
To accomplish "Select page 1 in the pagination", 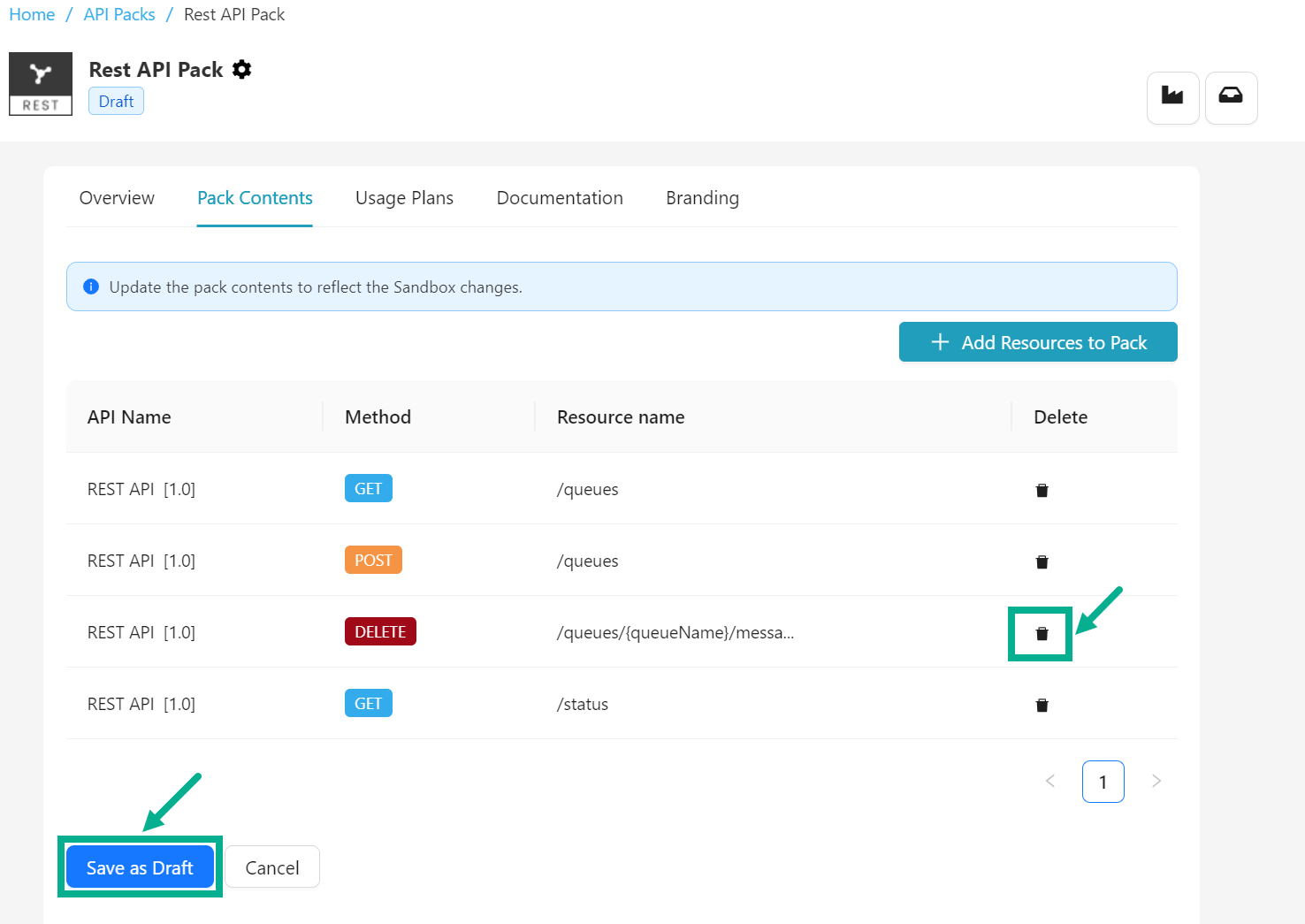I will (1103, 782).
